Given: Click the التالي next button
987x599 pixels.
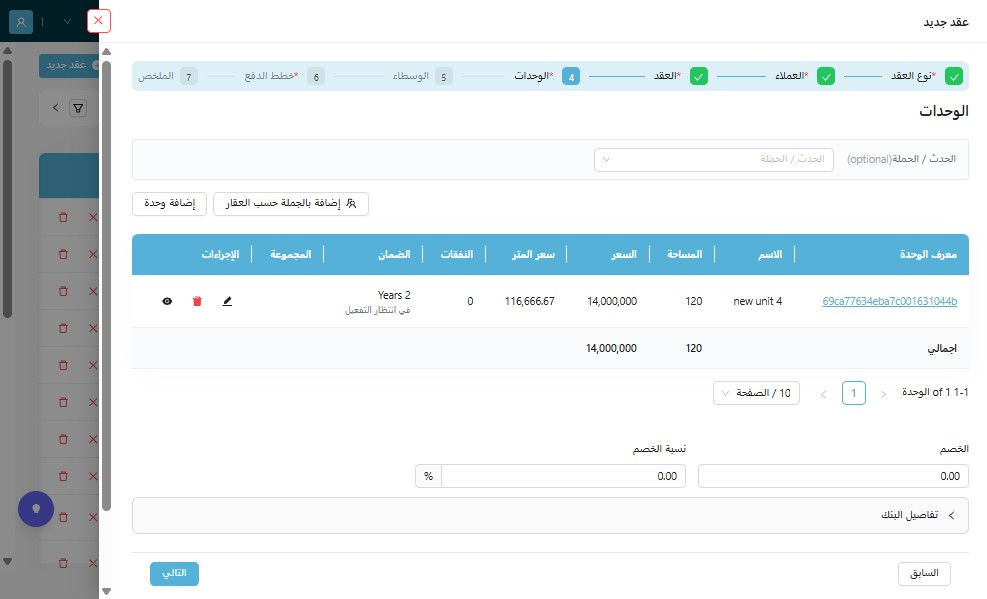Looking at the screenshot, I should click(x=174, y=573).
